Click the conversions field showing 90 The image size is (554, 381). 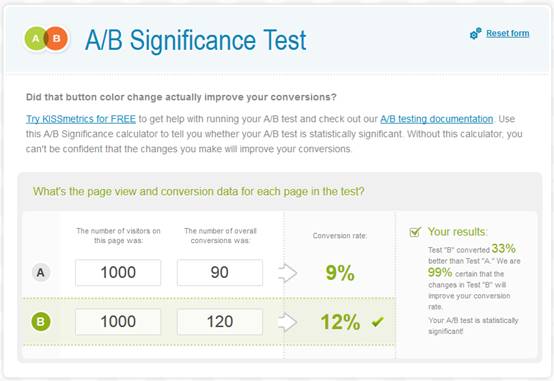(220, 272)
